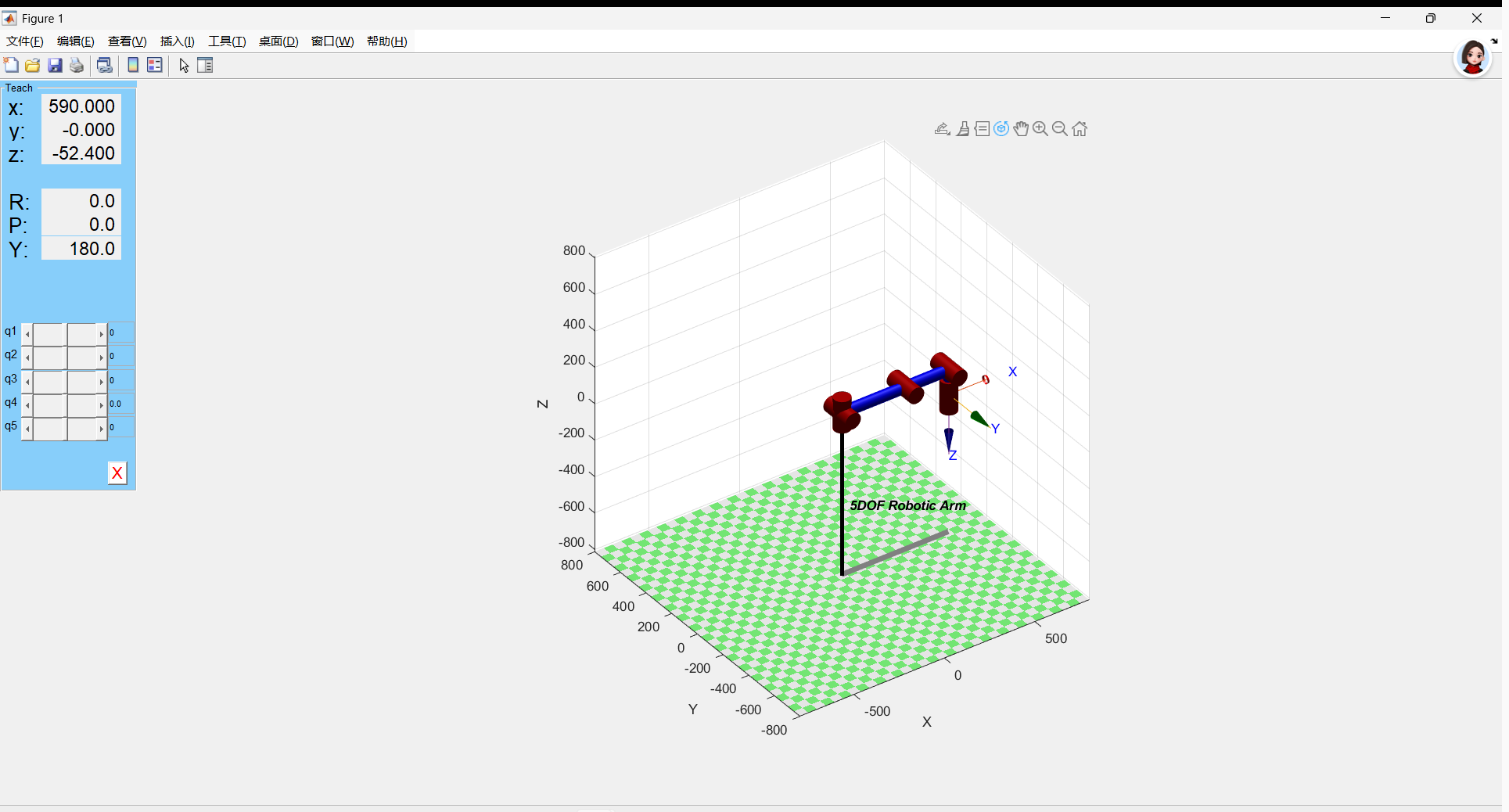Expand the 文件(F) menu
Screen dimensions: 1509x812
click(25, 41)
